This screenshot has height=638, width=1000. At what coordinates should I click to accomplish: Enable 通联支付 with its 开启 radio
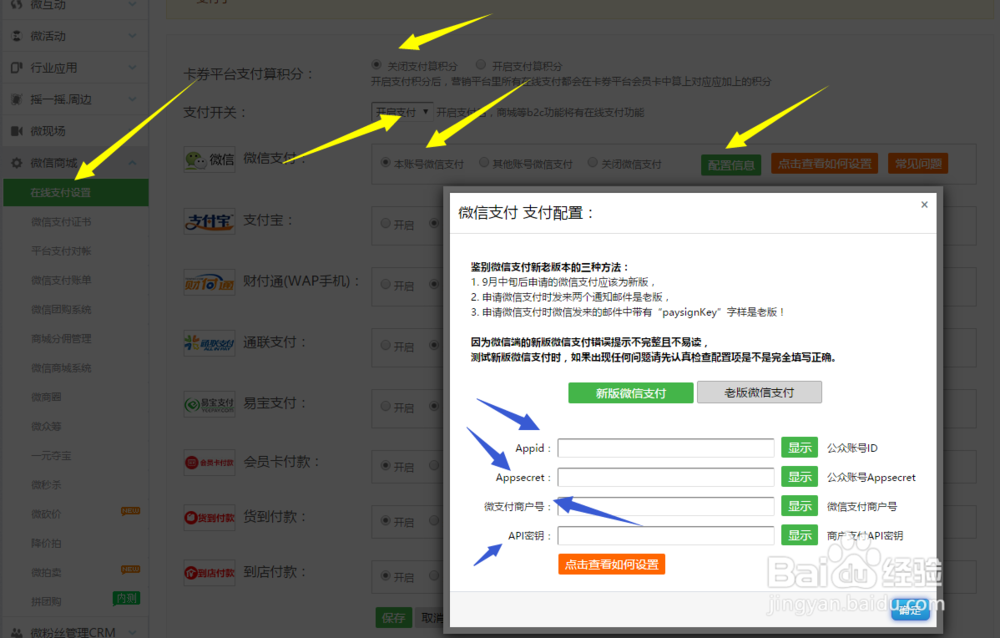coord(385,345)
